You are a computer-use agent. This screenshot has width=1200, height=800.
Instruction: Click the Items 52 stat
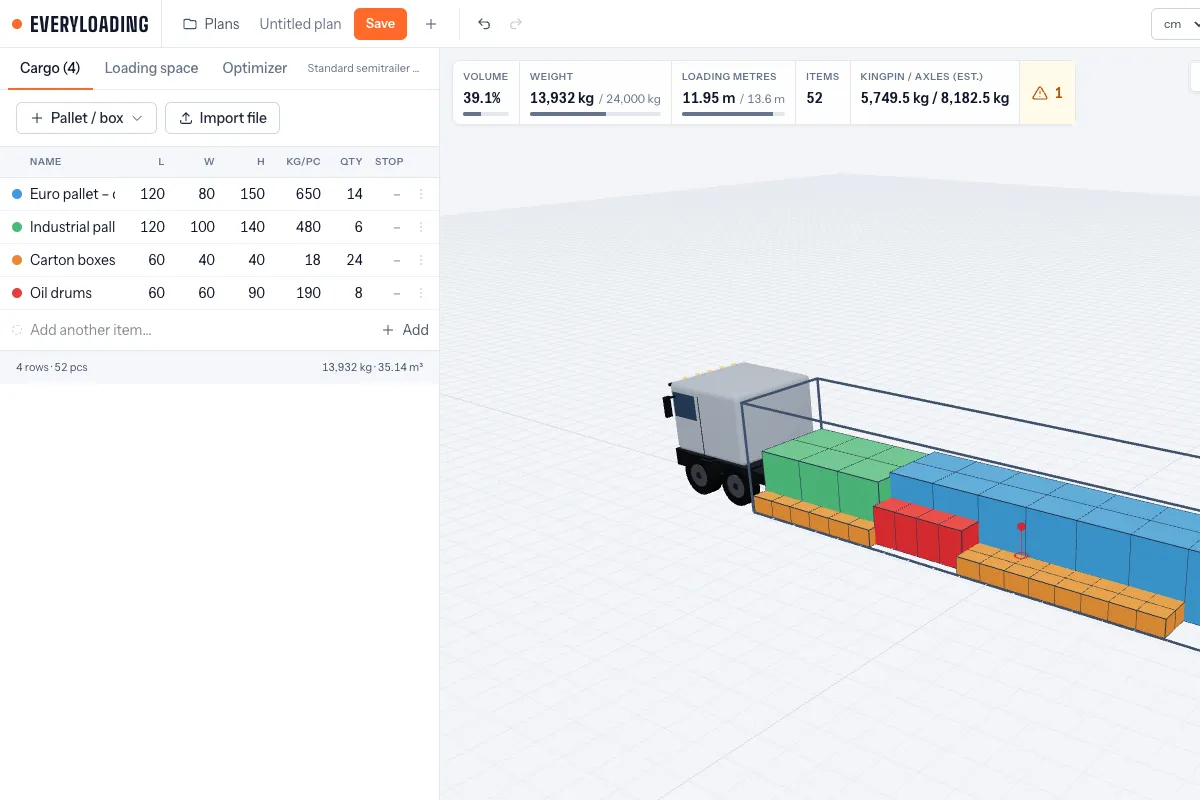(822, 92)
